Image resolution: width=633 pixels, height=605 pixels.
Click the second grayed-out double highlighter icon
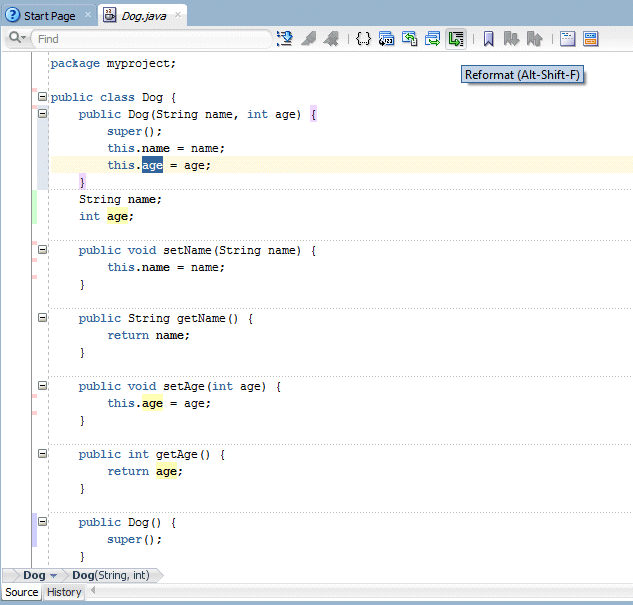(x=331, y=39)
